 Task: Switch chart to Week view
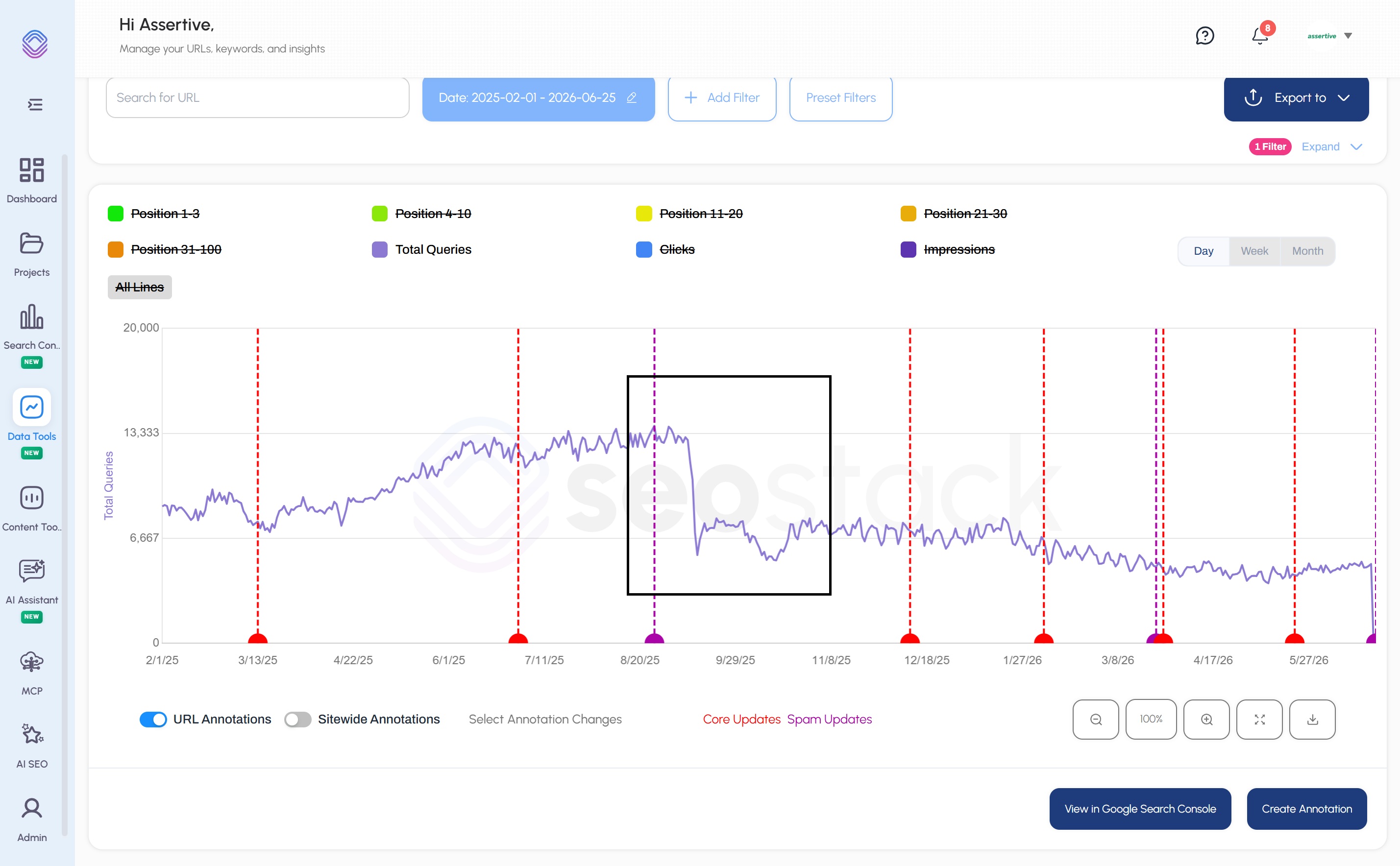pos(1254,251)
